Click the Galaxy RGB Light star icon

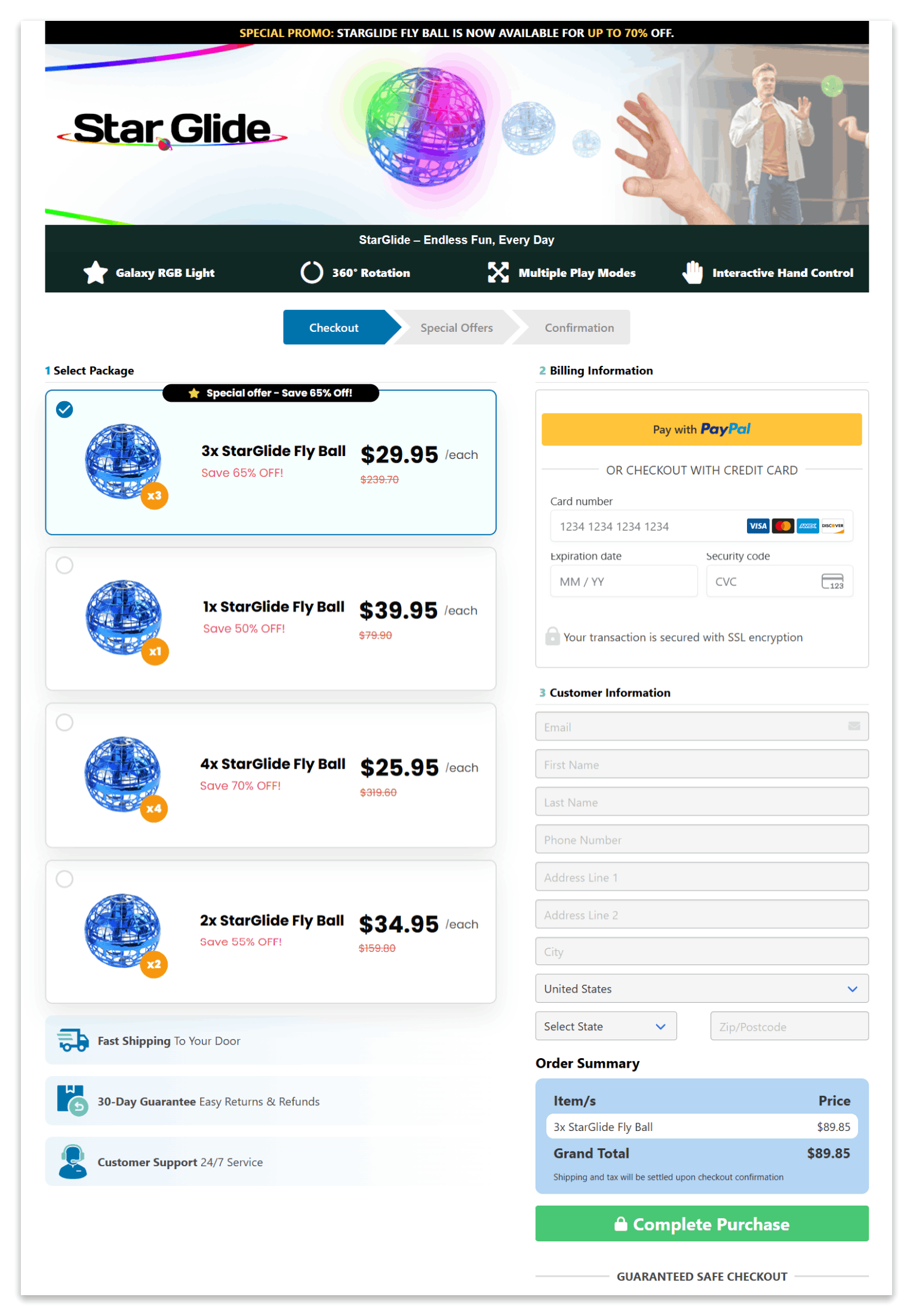tap(96, 273)
